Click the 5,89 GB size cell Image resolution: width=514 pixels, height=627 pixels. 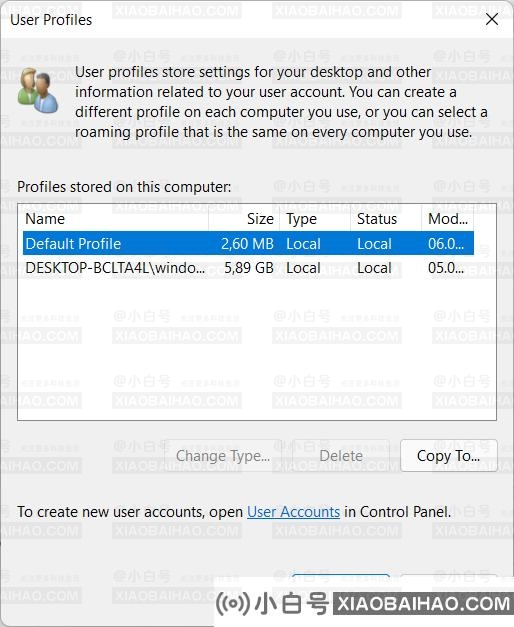pos(249,268)
